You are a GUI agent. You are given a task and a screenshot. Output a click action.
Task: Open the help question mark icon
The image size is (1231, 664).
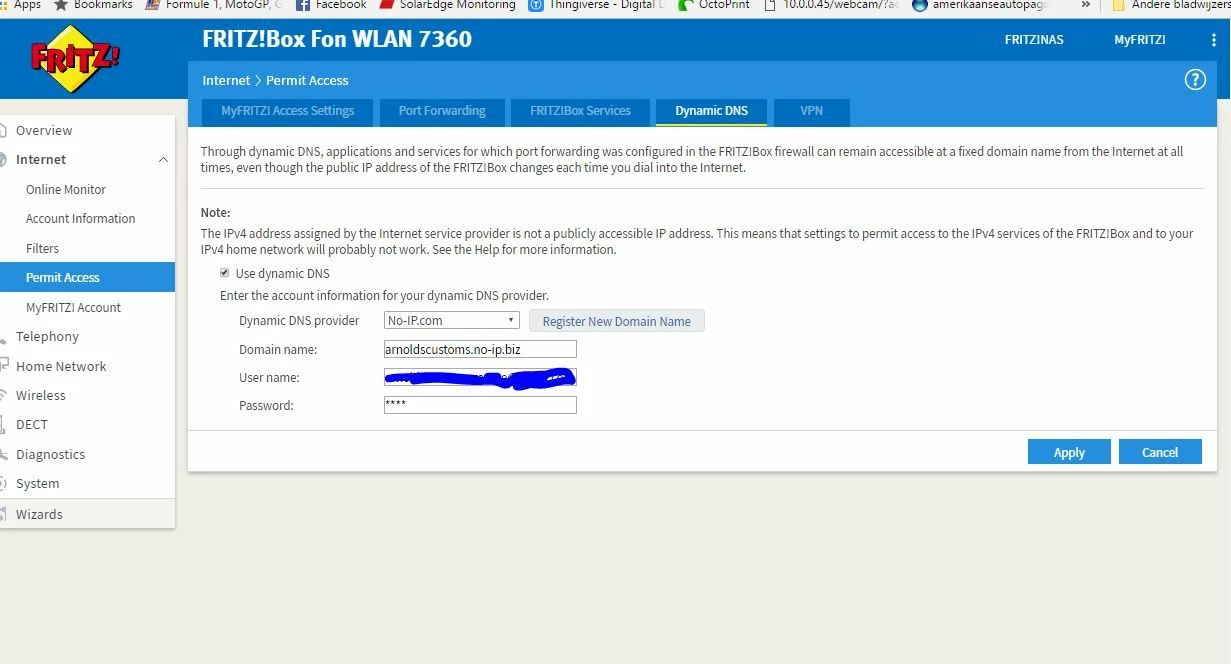pyautogui.click(x=1195, y=80)
